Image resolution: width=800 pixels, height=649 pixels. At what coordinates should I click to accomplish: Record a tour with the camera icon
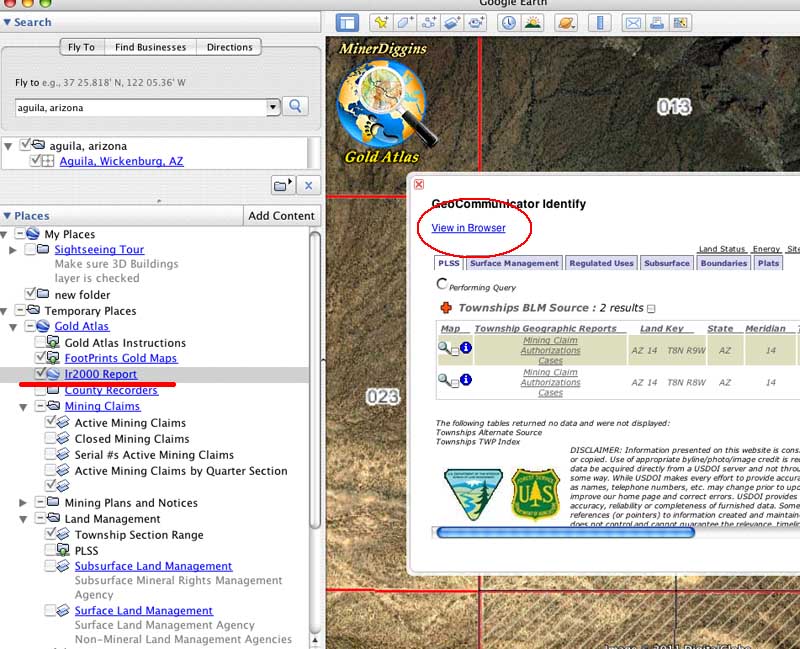pos(476,23)
